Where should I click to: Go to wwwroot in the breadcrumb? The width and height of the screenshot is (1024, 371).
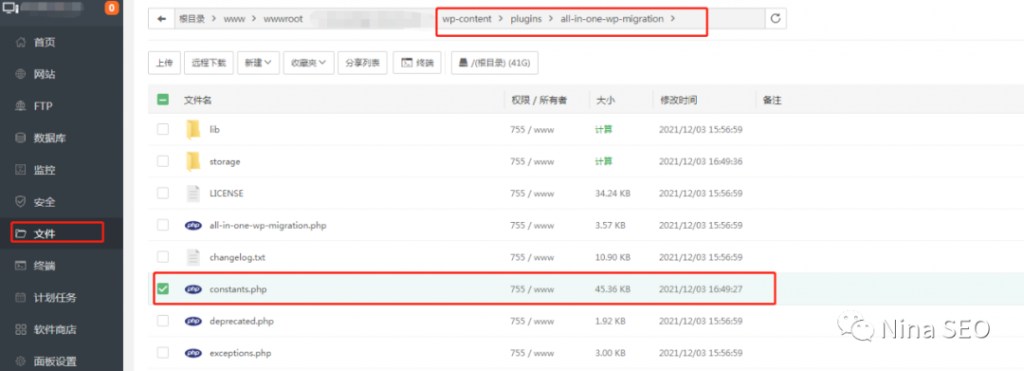pyautogui.click(x=283, y=19)
